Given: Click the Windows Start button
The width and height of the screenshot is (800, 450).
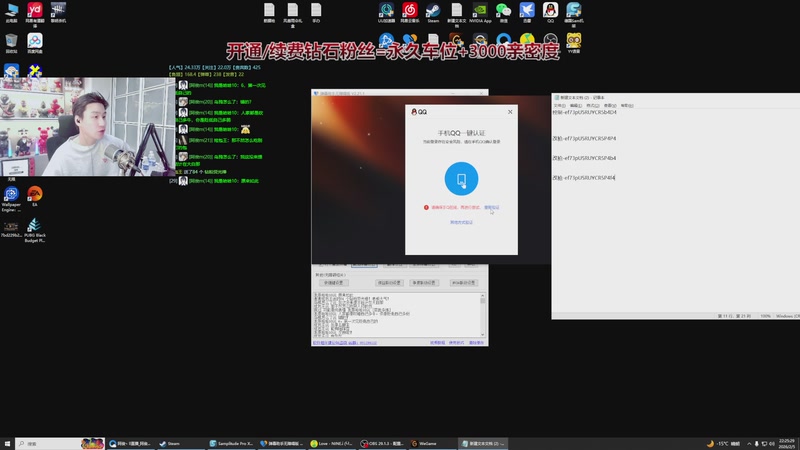Looking at the screenshot, I should pyautogui.click(x=7, y=442).
